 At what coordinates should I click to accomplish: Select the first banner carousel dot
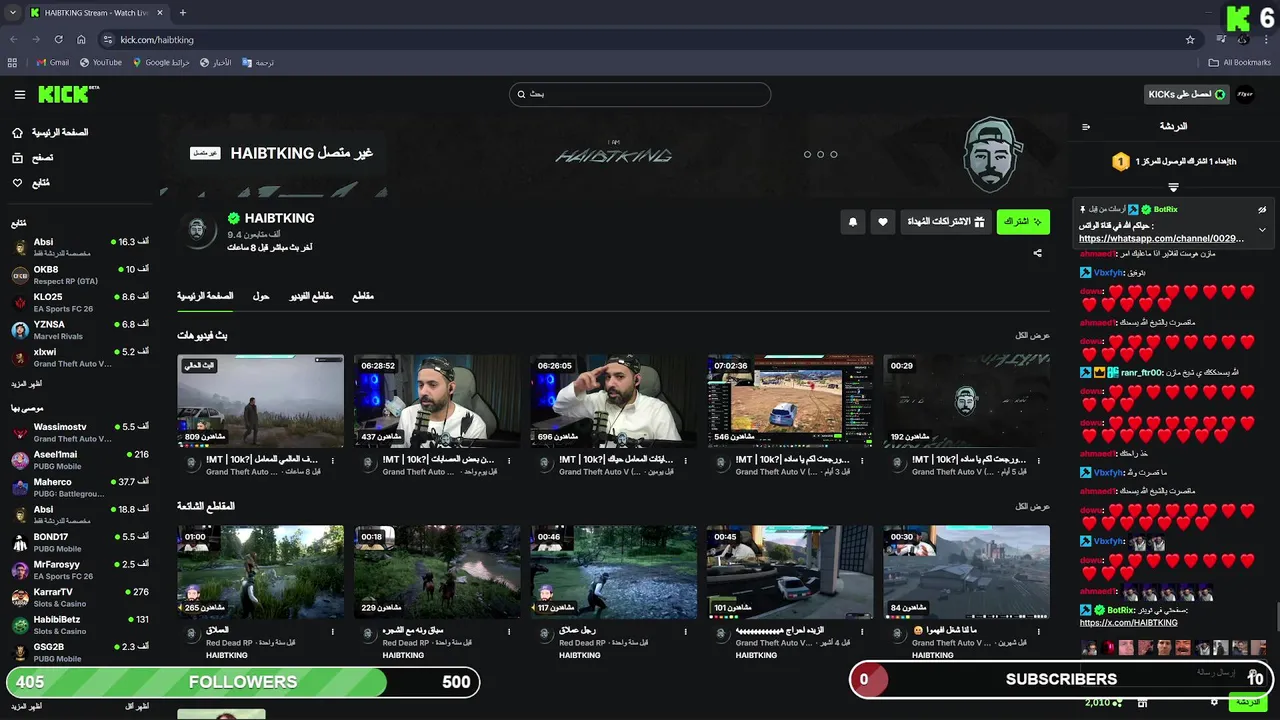tap(807, 155)
